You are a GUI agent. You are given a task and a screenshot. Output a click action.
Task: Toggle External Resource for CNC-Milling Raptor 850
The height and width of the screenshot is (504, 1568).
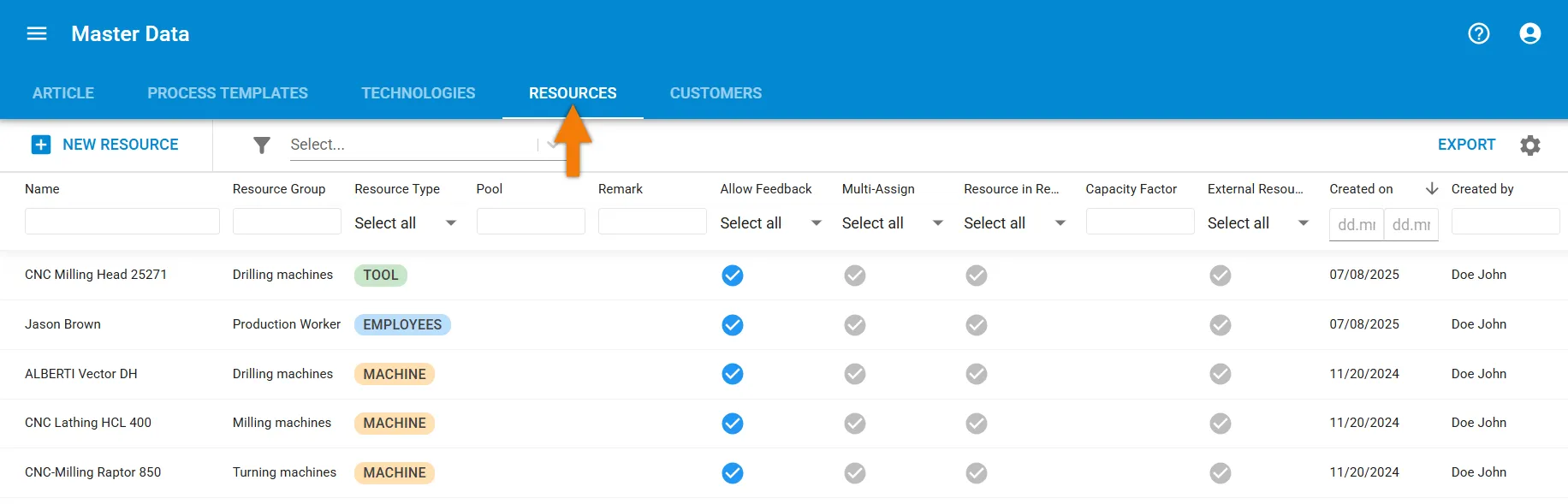1221,473
